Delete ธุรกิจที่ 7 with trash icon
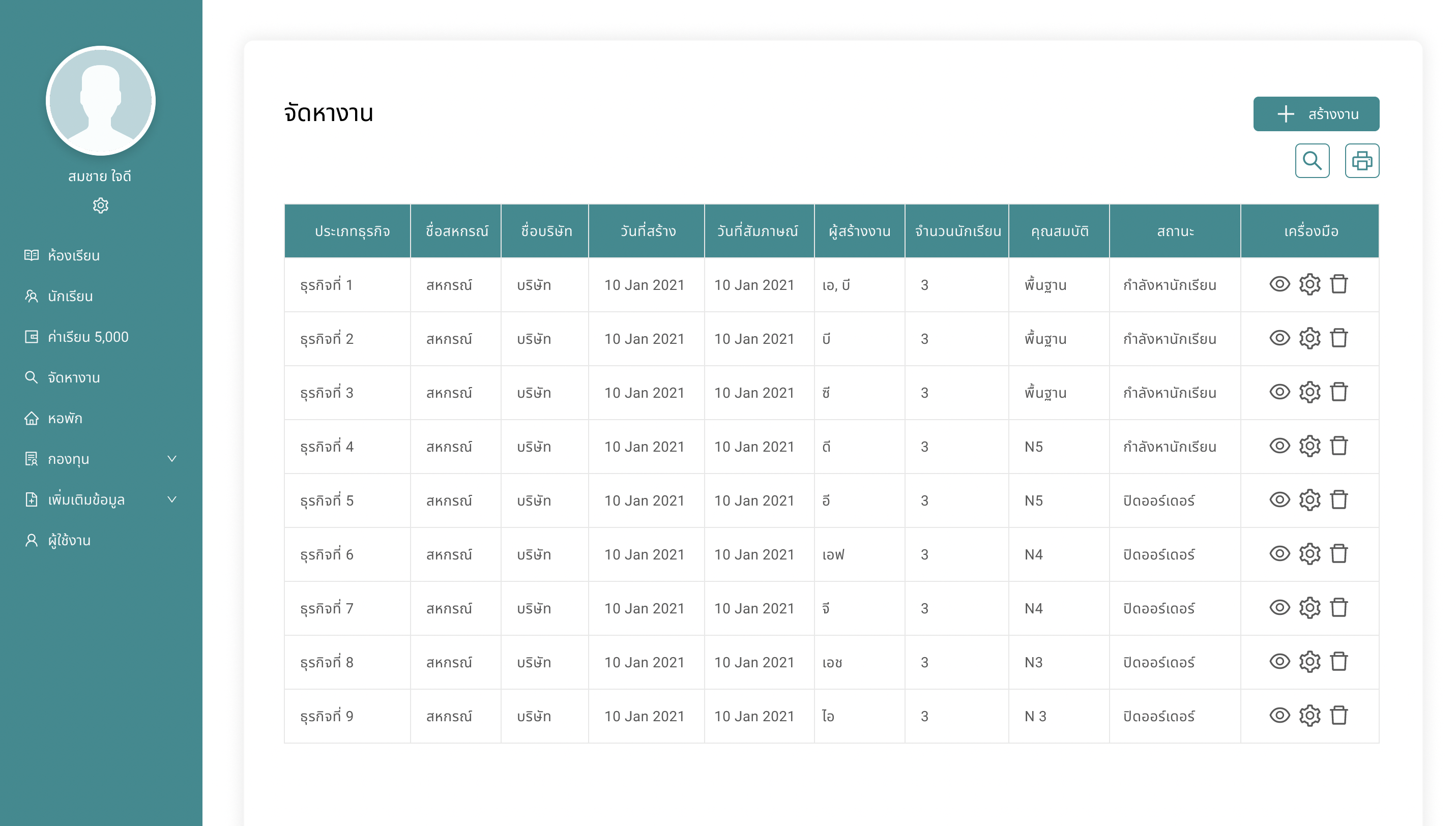Screen dimensions: 1456x826 [1339, 608]
